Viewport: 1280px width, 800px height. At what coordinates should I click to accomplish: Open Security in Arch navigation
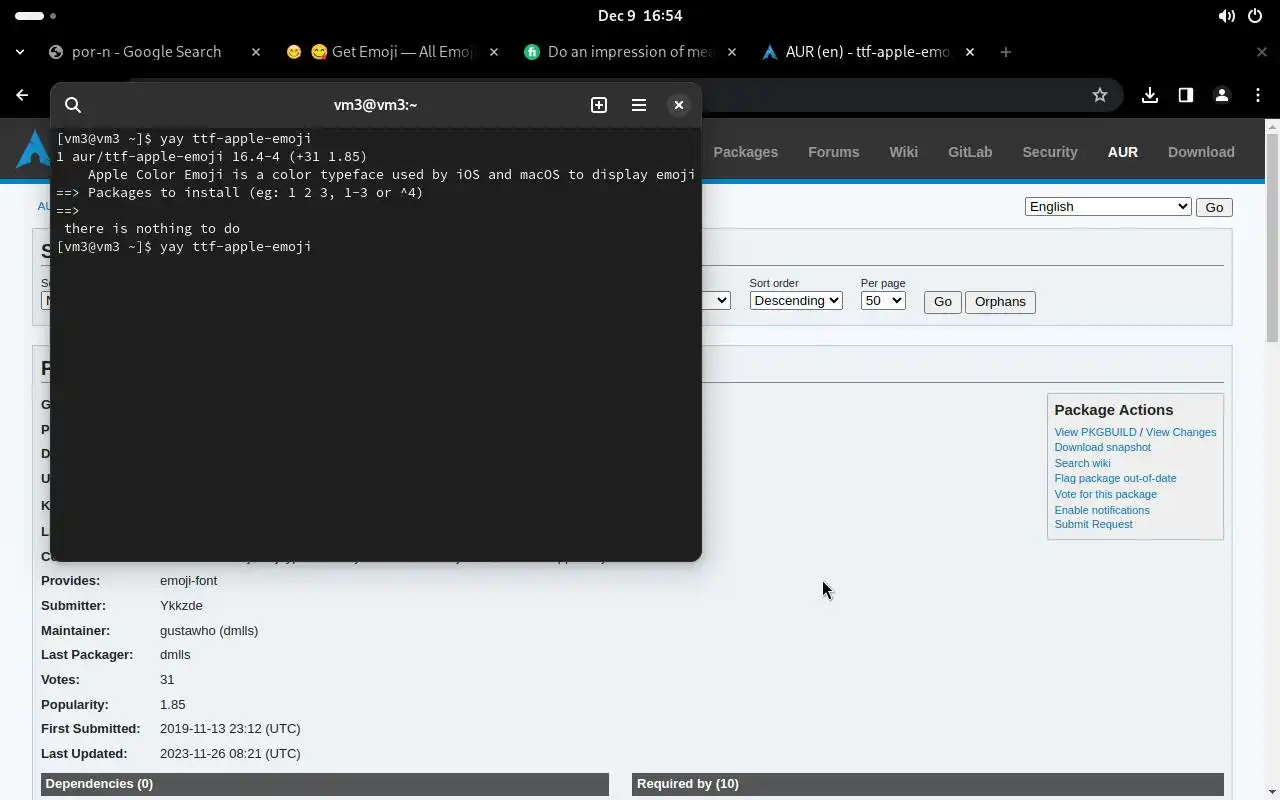(1049, 152)
